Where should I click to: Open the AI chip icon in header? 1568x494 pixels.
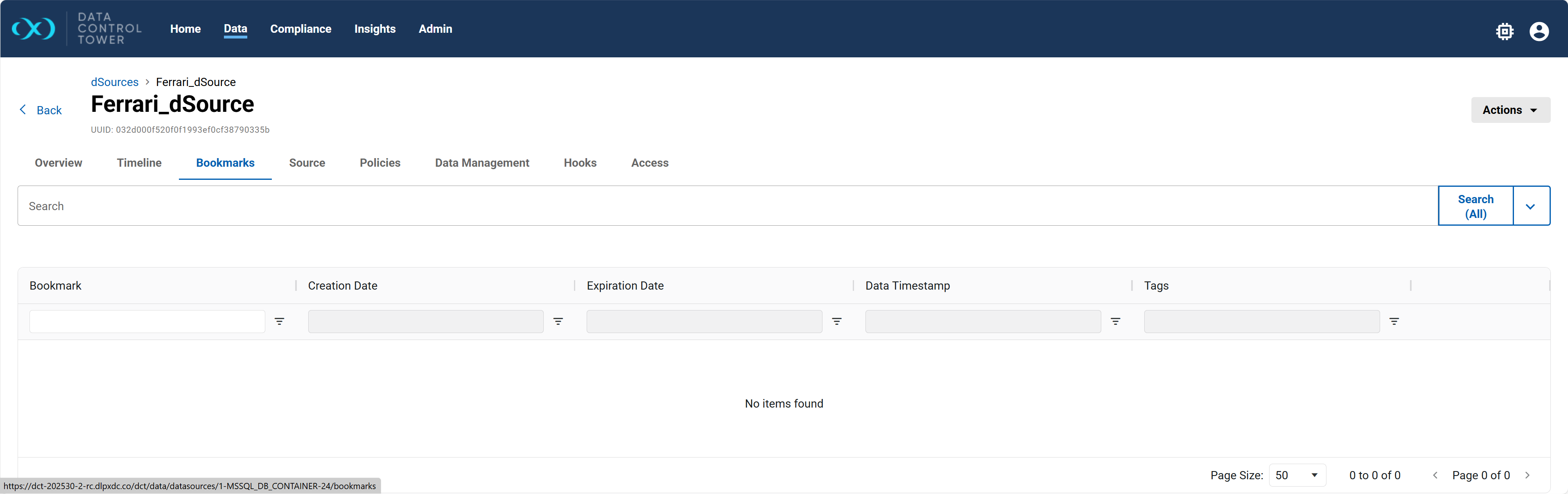click(1504, 31)
